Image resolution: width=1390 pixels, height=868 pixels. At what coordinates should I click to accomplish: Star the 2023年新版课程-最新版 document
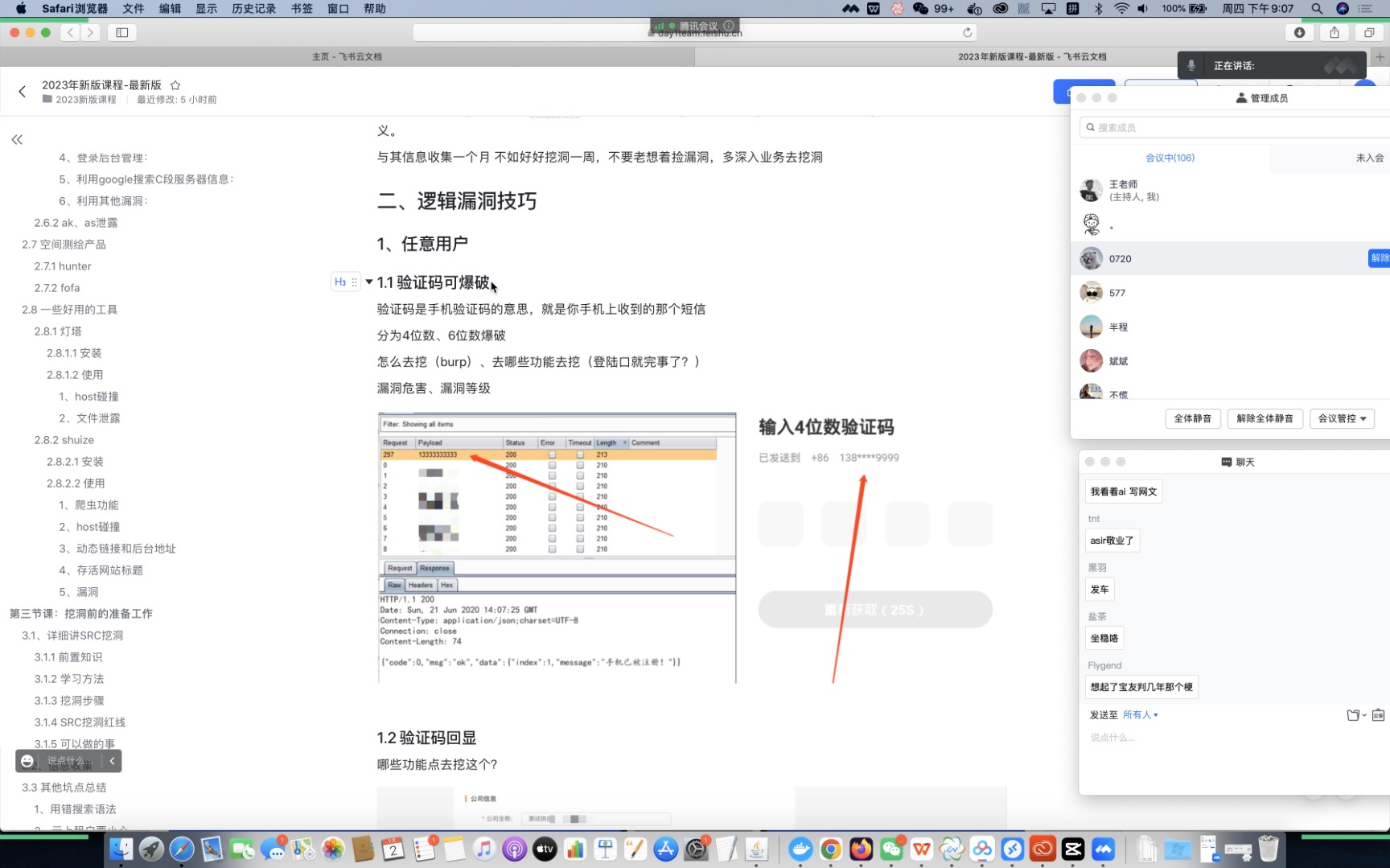(175, 85)
